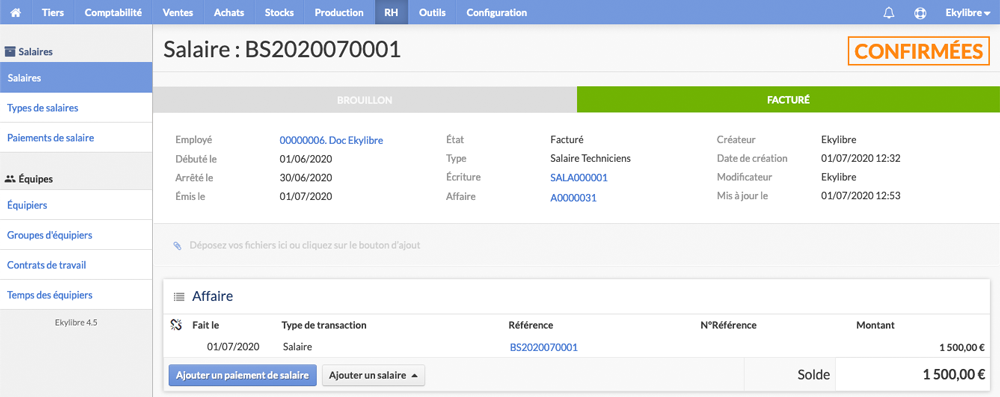The image size is (1000, 397).
Task: Click the 30/06/2020 Arrêté le value
Action: coord(306,178)
